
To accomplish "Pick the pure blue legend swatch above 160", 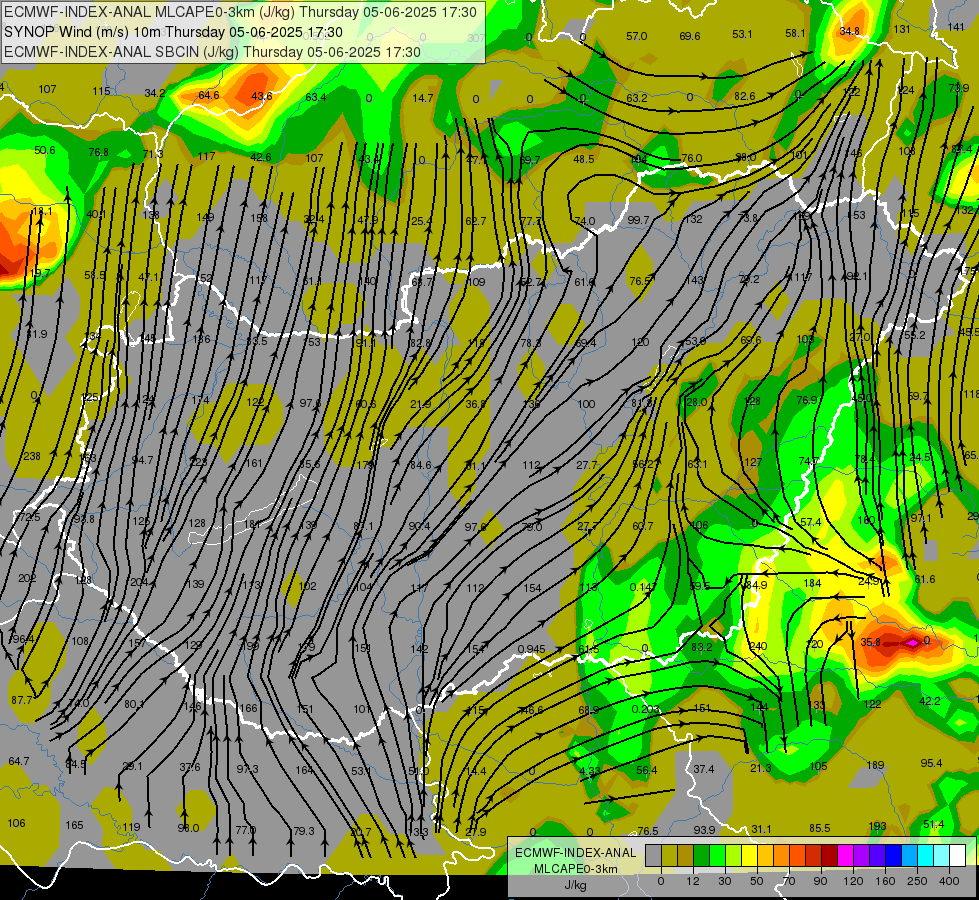I will (893, 855).
